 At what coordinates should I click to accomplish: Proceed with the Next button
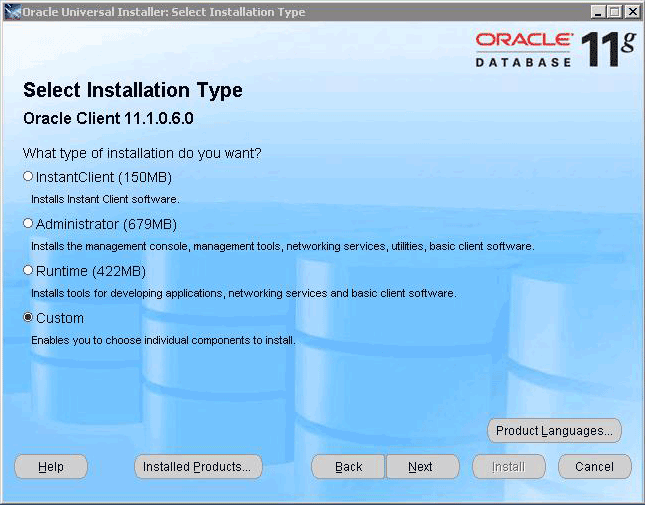point(421,467)
